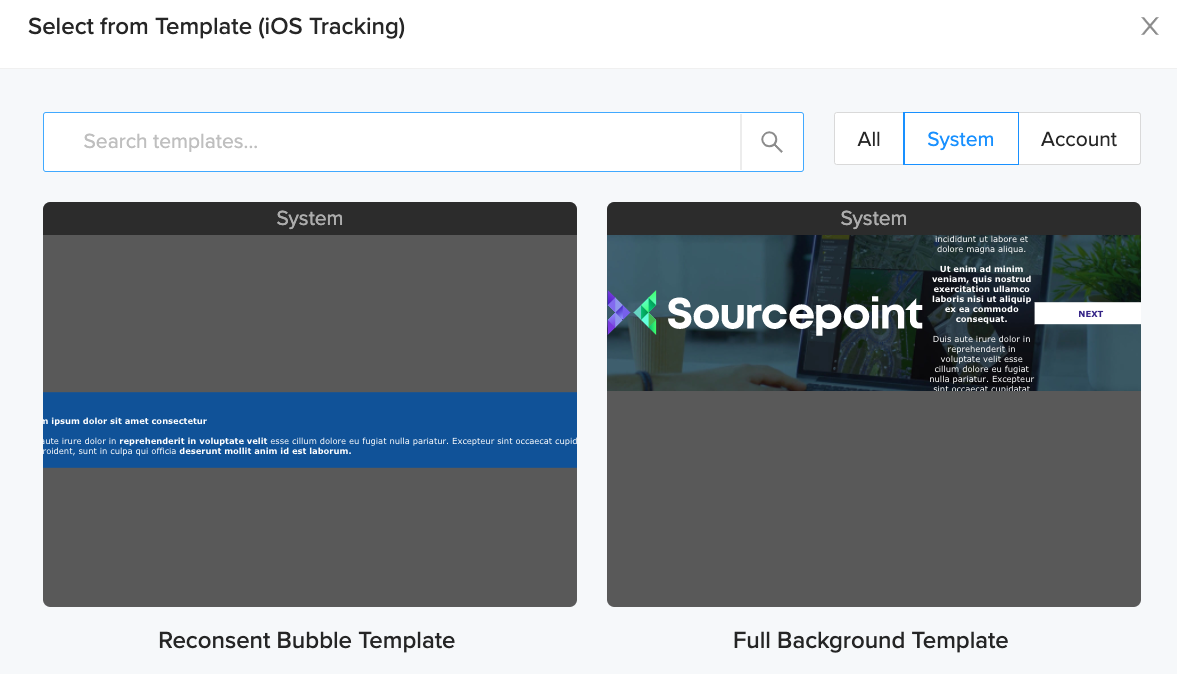Choose the Reconsent Bubble Template preview
The width and height of the screenshot is (1177, 674).
coord(310,405)
